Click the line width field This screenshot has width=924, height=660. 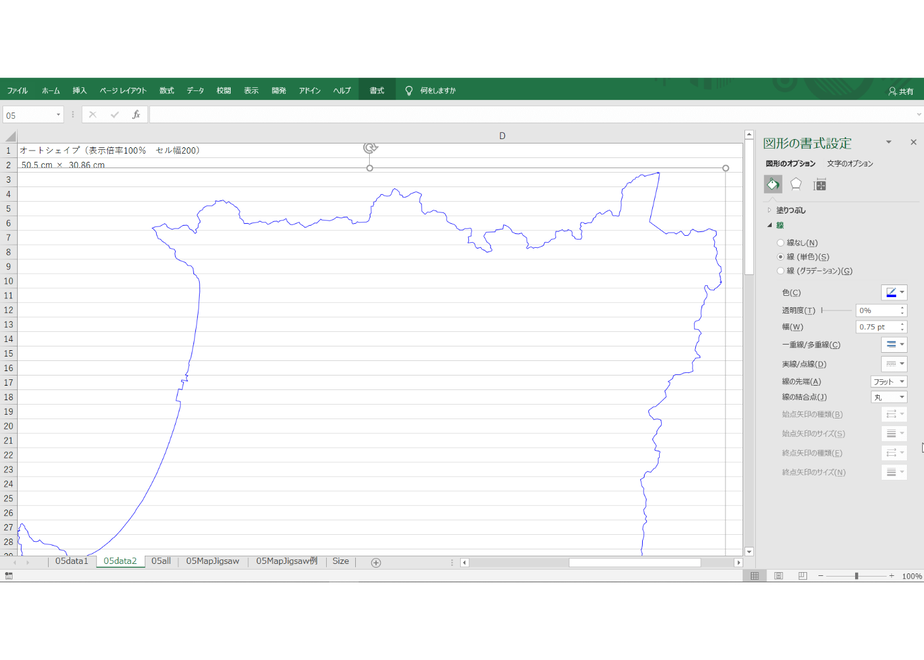pos(876,326)
